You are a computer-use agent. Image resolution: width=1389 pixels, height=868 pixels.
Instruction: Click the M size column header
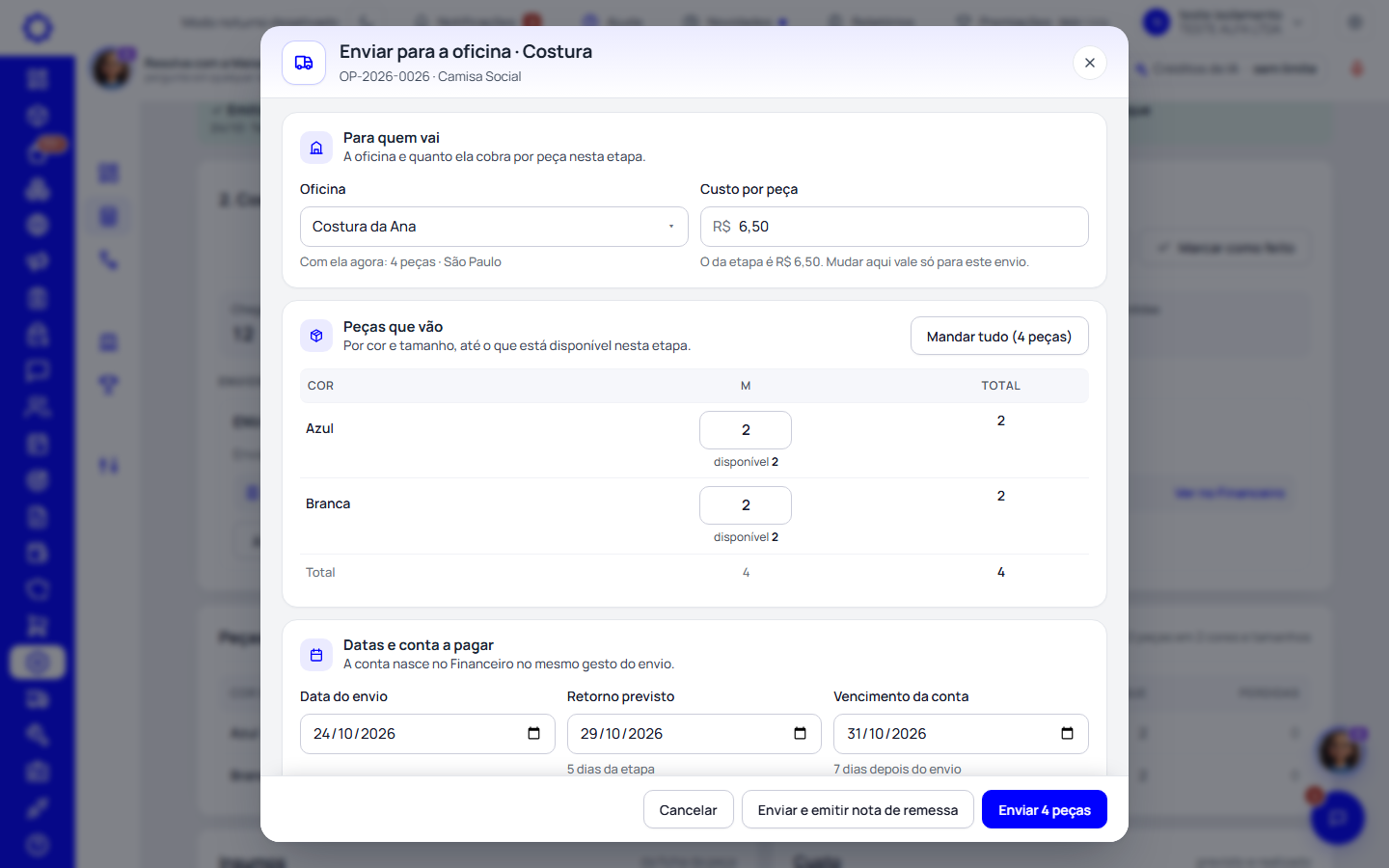click(746, 386)
